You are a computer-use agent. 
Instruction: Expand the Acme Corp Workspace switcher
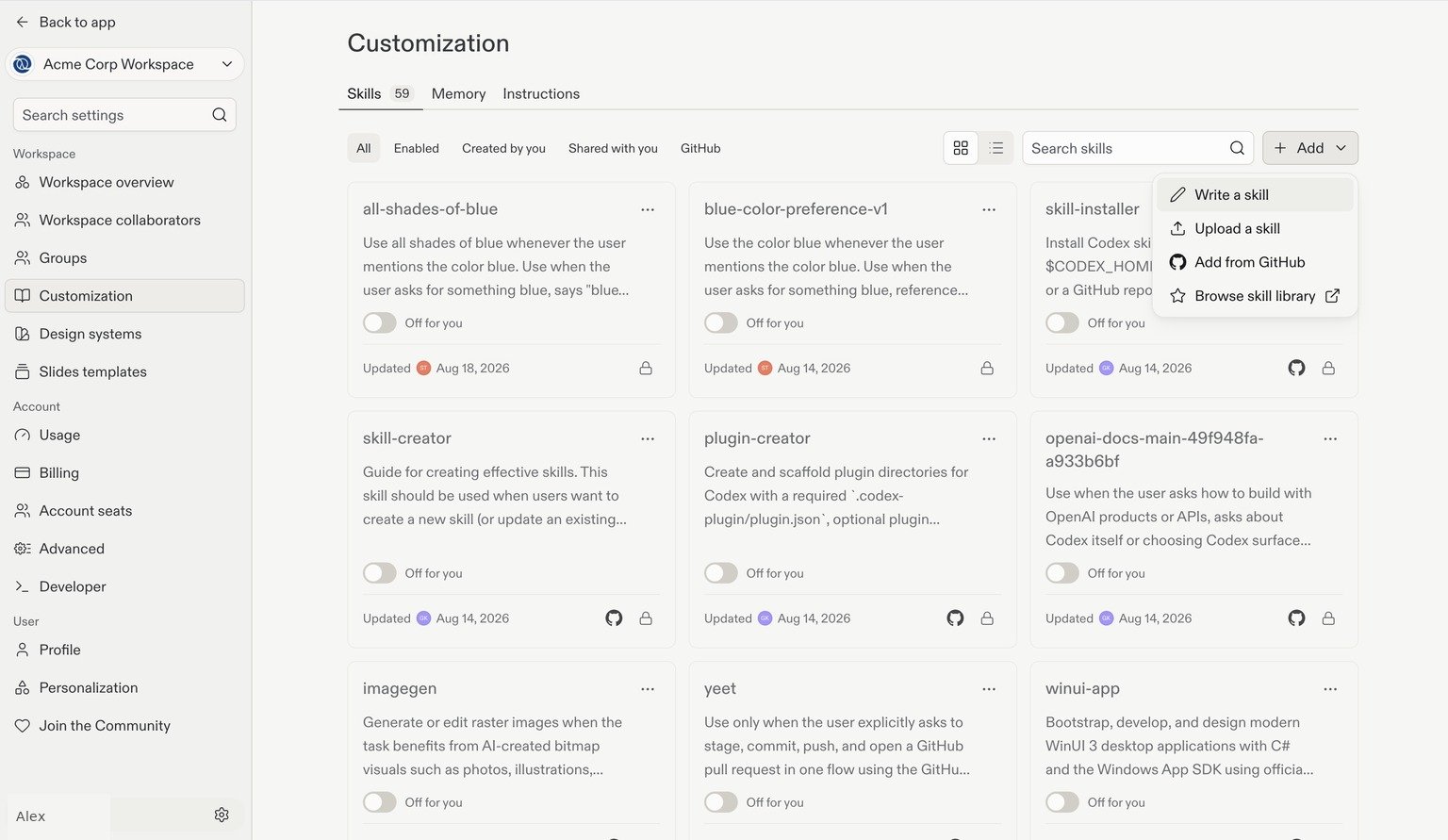(x=124, y=64)
